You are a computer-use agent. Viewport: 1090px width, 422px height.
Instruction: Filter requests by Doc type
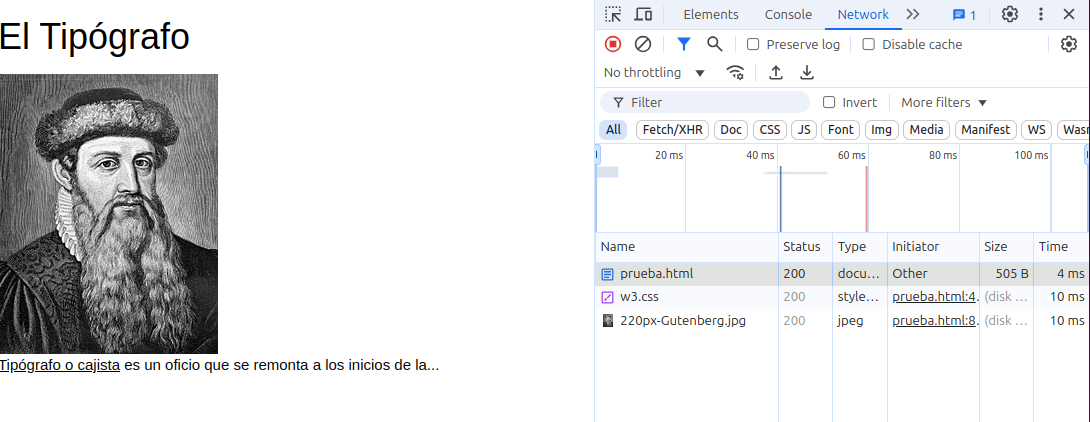click(731, 130)
